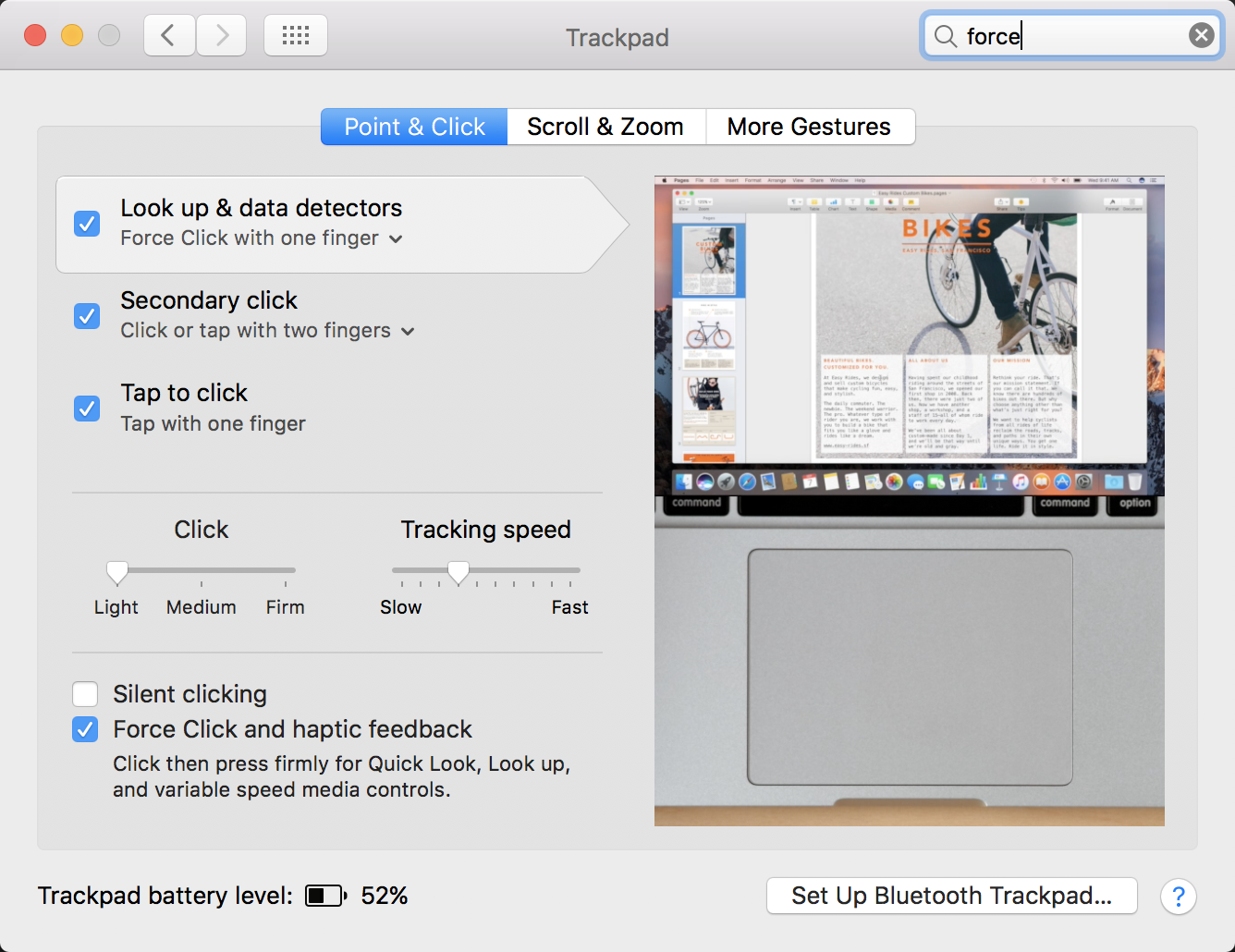Disable Force Click and haptic feedback

pos(85,729)
